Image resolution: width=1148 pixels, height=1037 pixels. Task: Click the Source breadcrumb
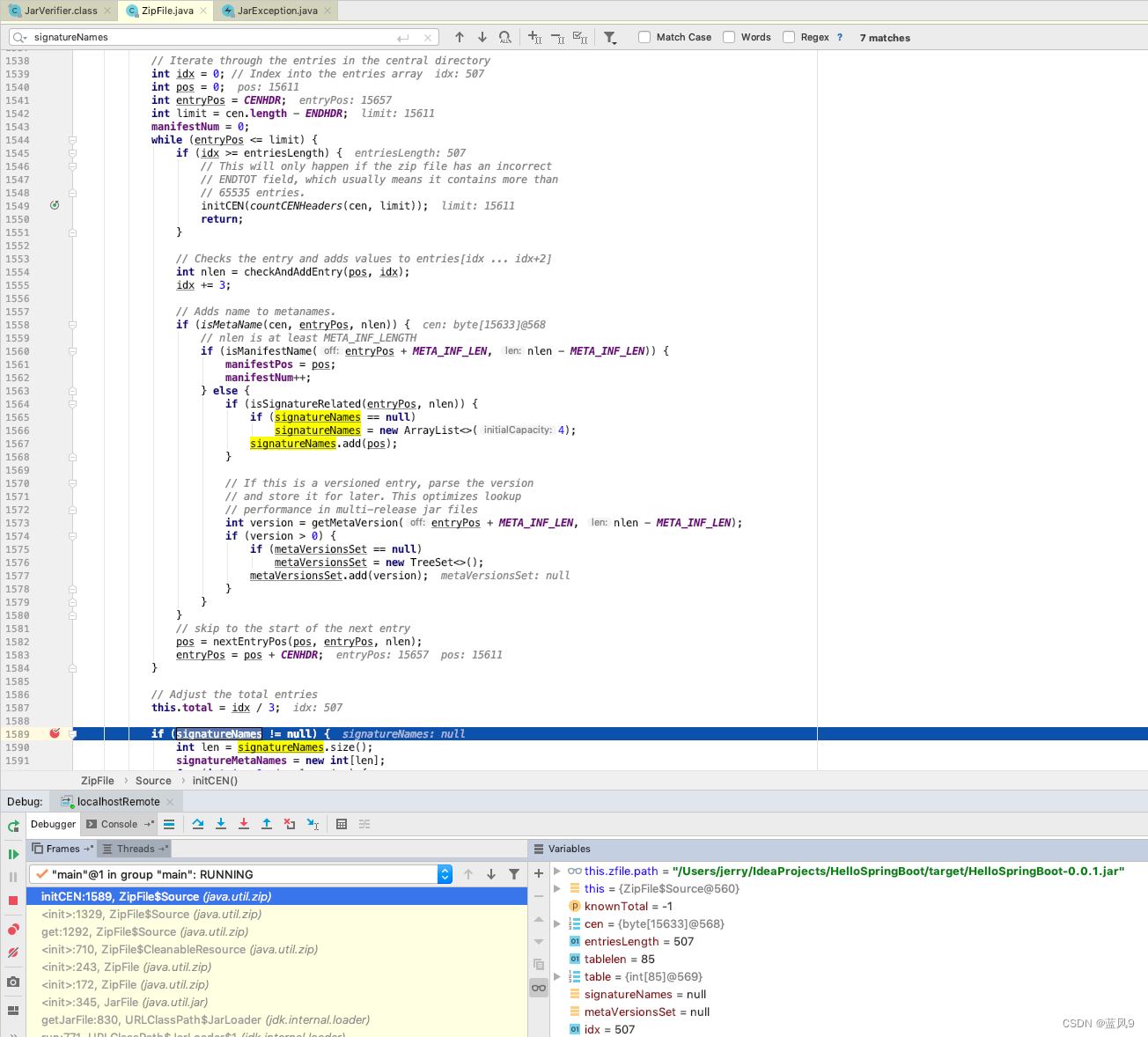coord(153,781)
